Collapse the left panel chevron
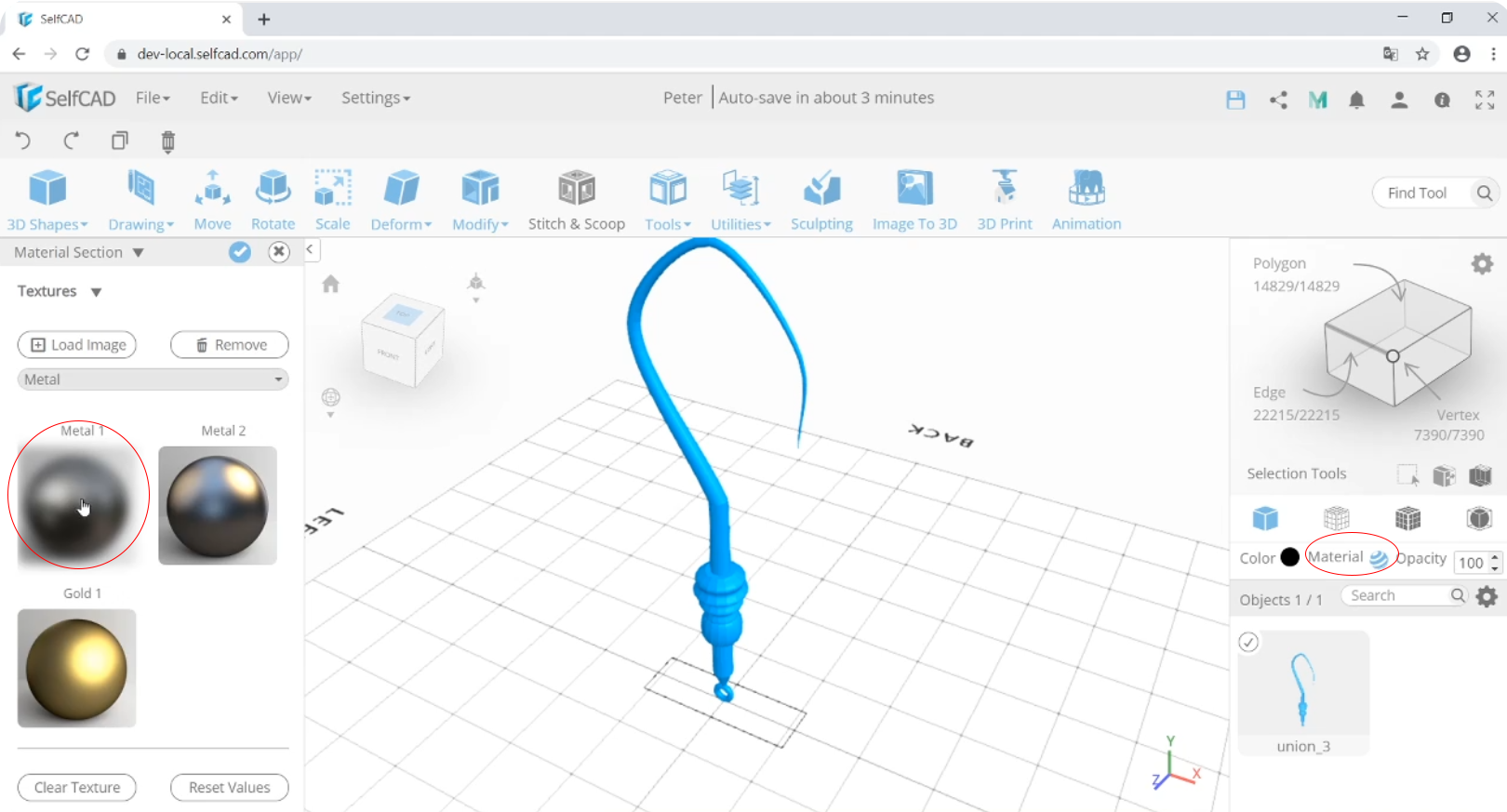Image resolution: width=1507 pixels, height=812 pixels. 310,249
